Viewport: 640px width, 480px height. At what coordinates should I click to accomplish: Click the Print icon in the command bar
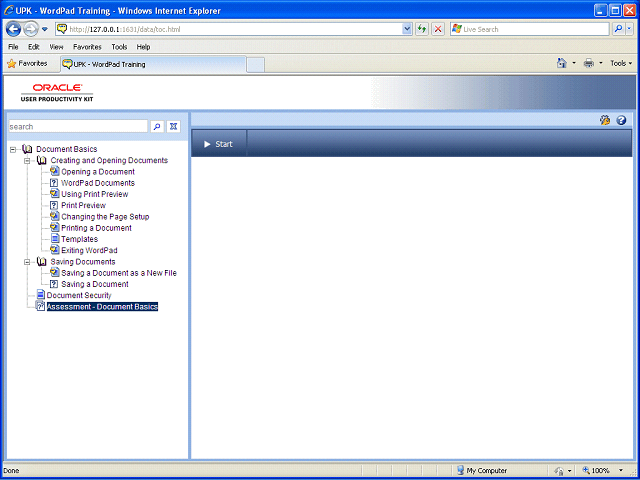(589, 63)
